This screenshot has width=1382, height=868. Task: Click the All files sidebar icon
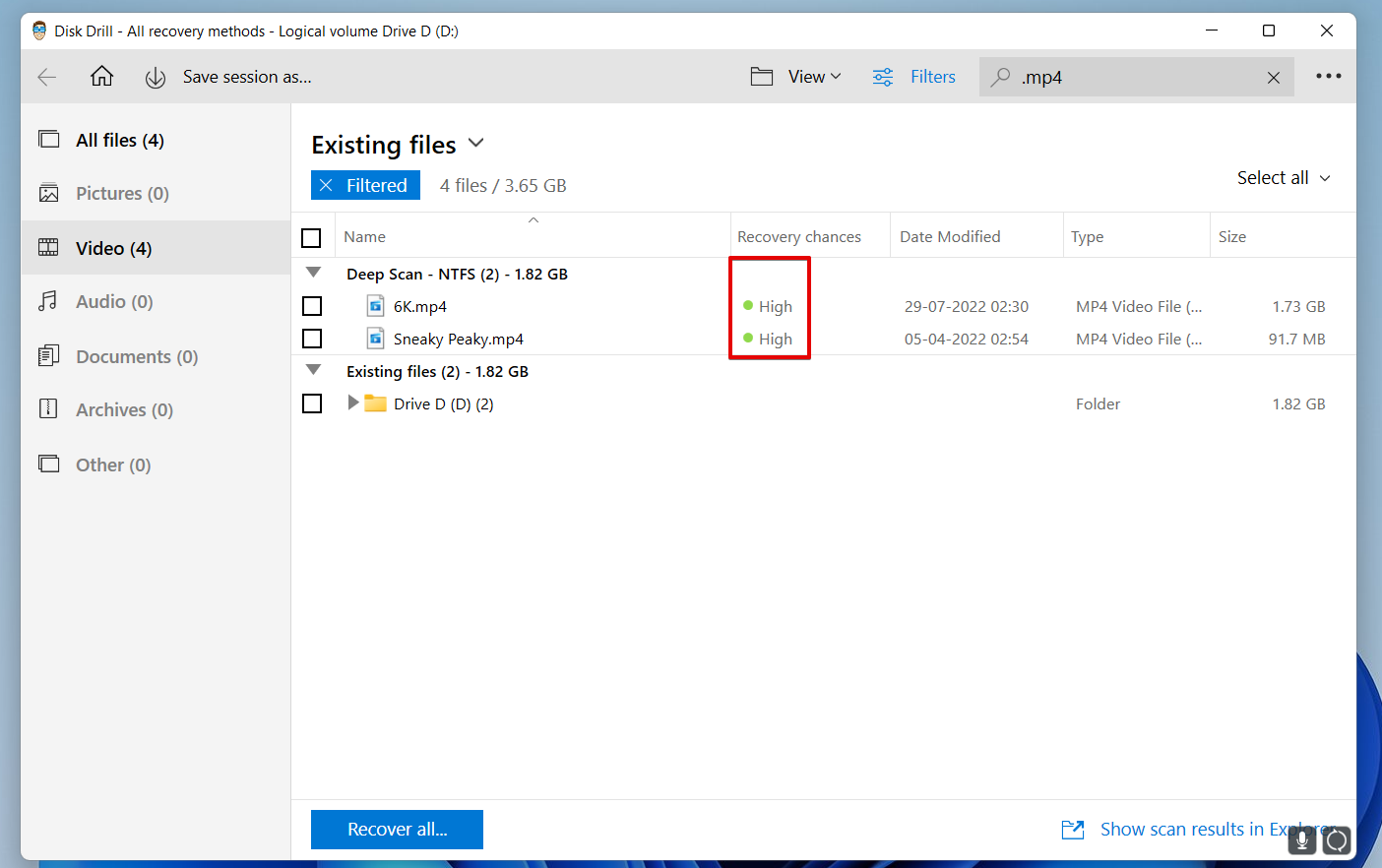click(49, 140)
